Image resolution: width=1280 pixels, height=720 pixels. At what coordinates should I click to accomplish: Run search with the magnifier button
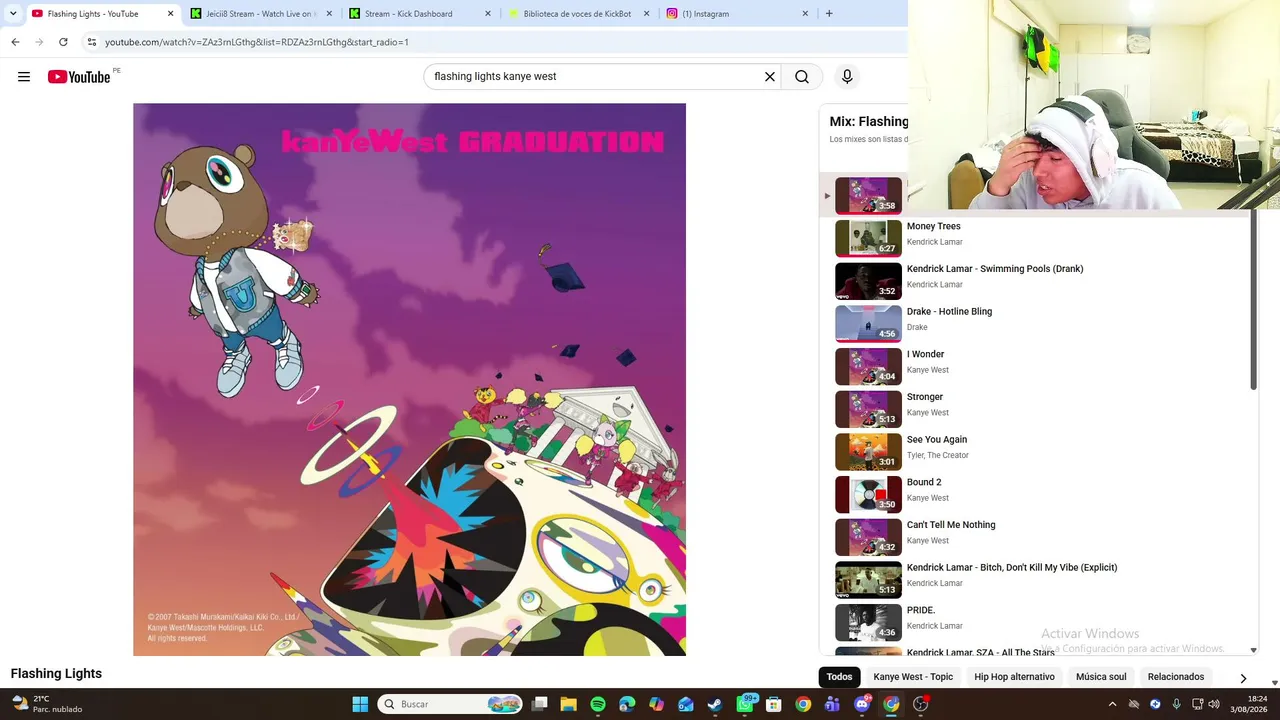802,77
